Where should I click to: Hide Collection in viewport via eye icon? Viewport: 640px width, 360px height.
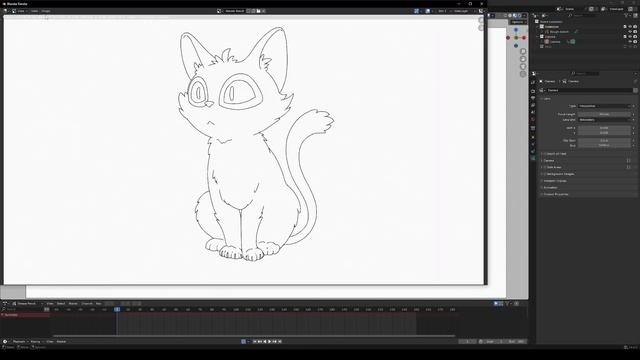coord(630,27)
